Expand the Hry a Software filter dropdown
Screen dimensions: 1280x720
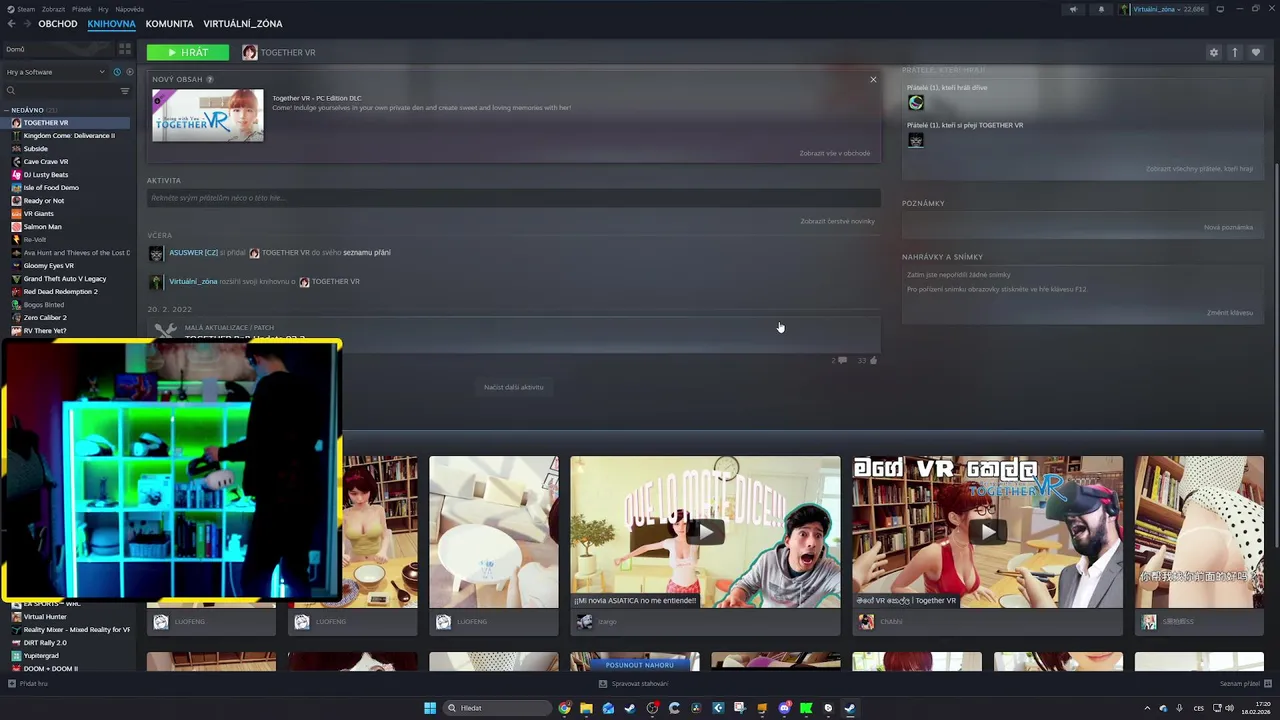55,72
